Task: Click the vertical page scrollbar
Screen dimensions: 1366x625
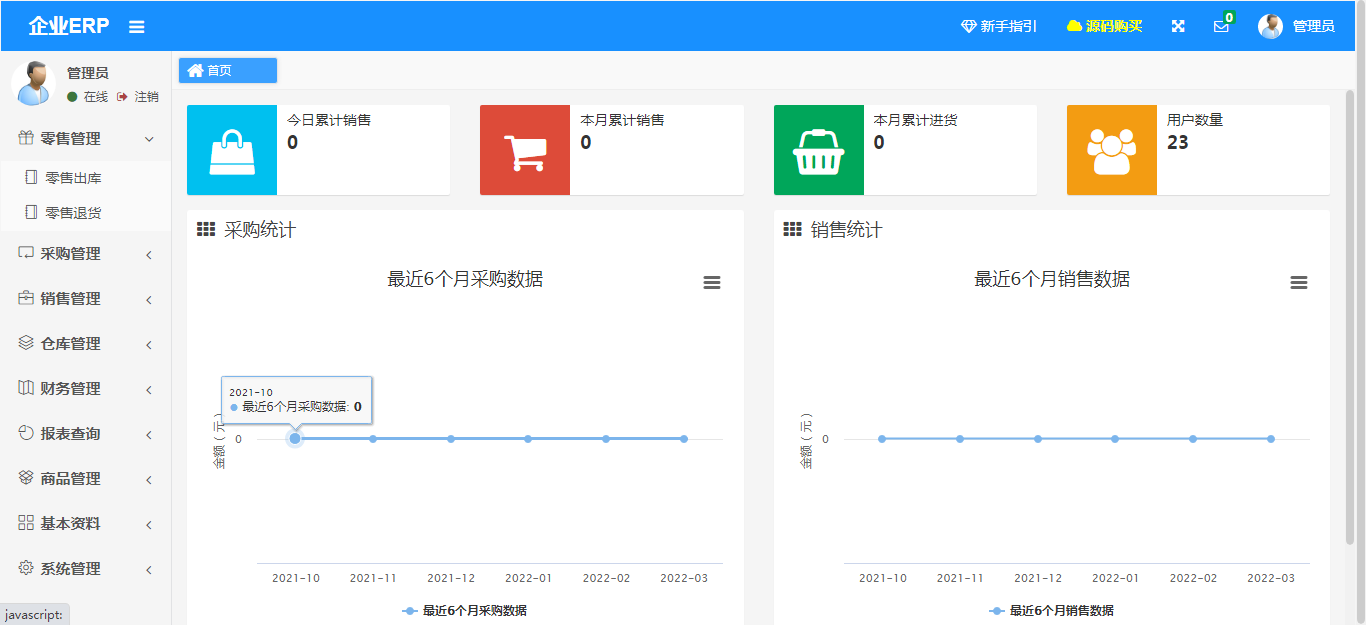Action: pyautogui.click(x=1350, y=318)
